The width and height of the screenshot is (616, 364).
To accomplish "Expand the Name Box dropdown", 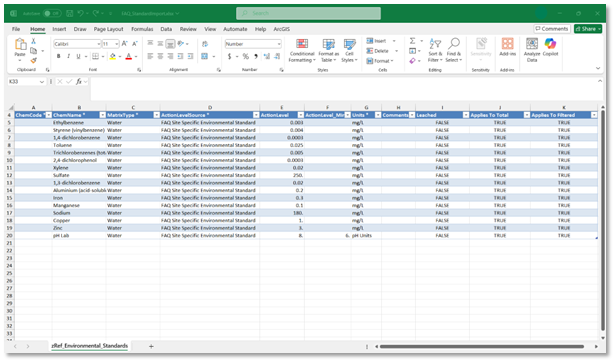I will tap(42, 82).
